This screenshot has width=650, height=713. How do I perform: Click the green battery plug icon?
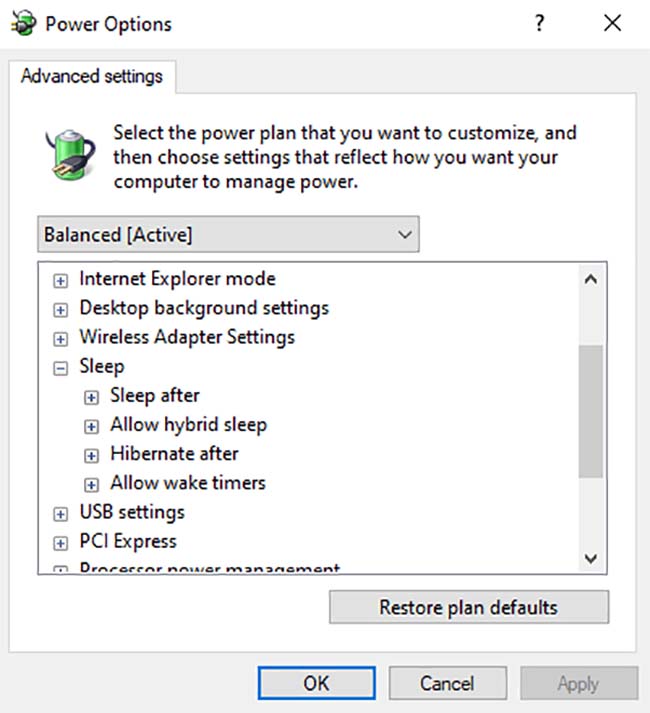71,155
